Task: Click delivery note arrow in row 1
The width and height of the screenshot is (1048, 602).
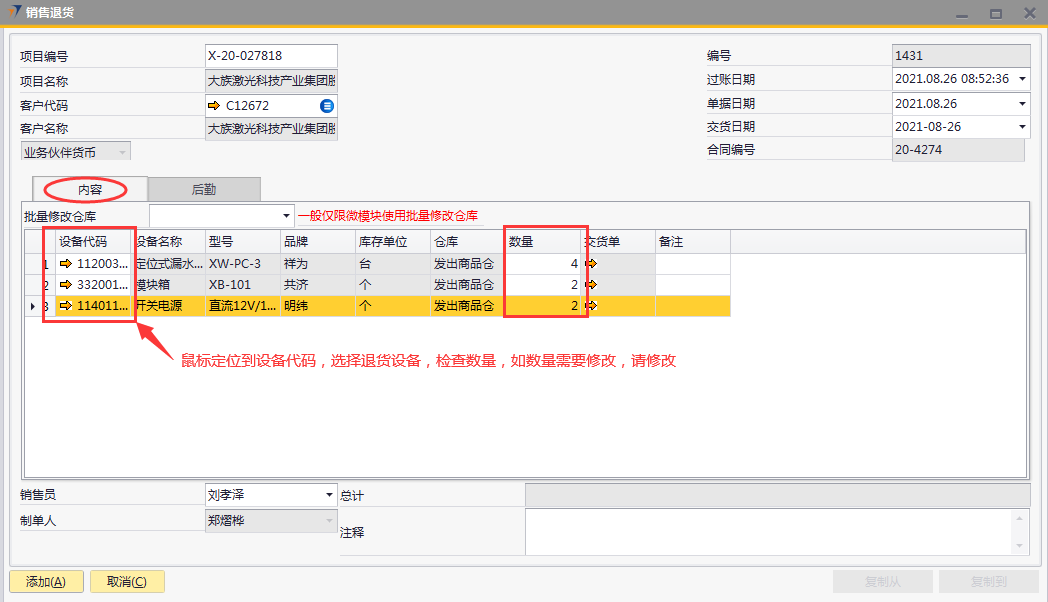Action: tap(591, 264)
